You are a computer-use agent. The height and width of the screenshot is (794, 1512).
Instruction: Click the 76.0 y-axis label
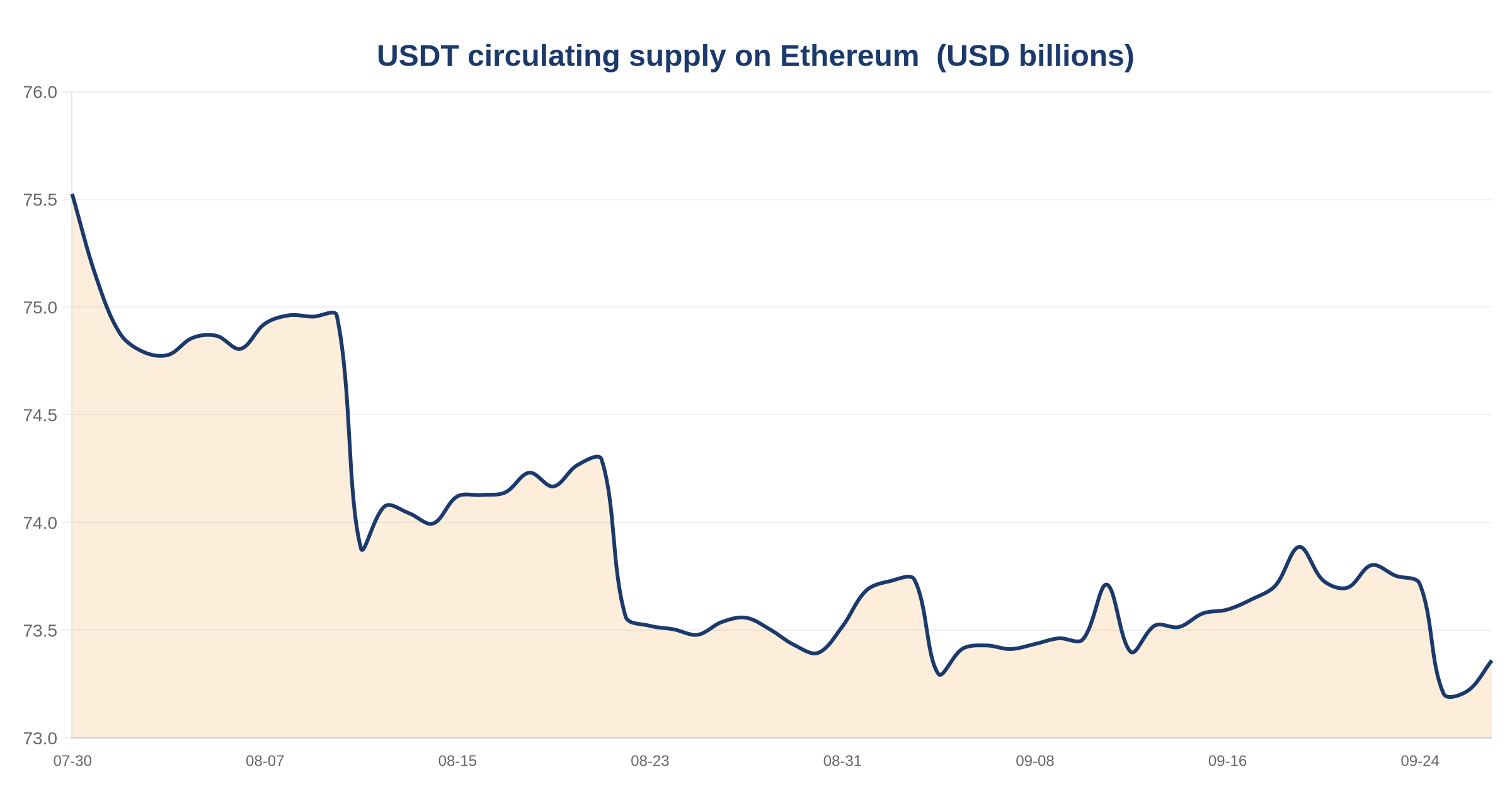pos(40,93)
